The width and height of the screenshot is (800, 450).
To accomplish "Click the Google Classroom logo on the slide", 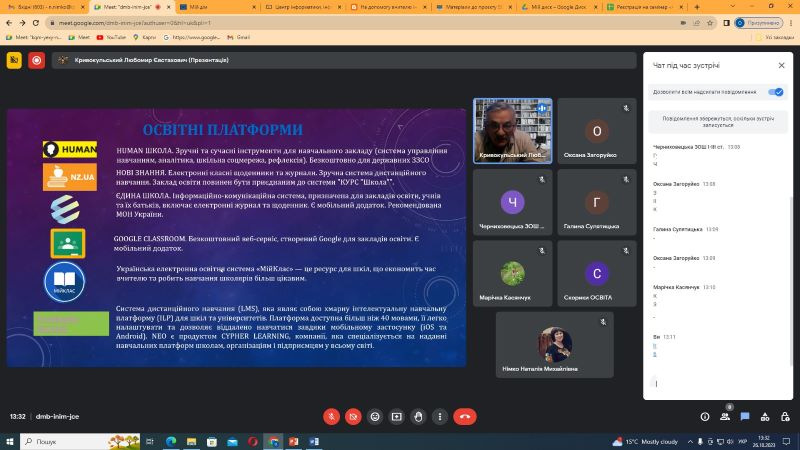I will point(68,243).
